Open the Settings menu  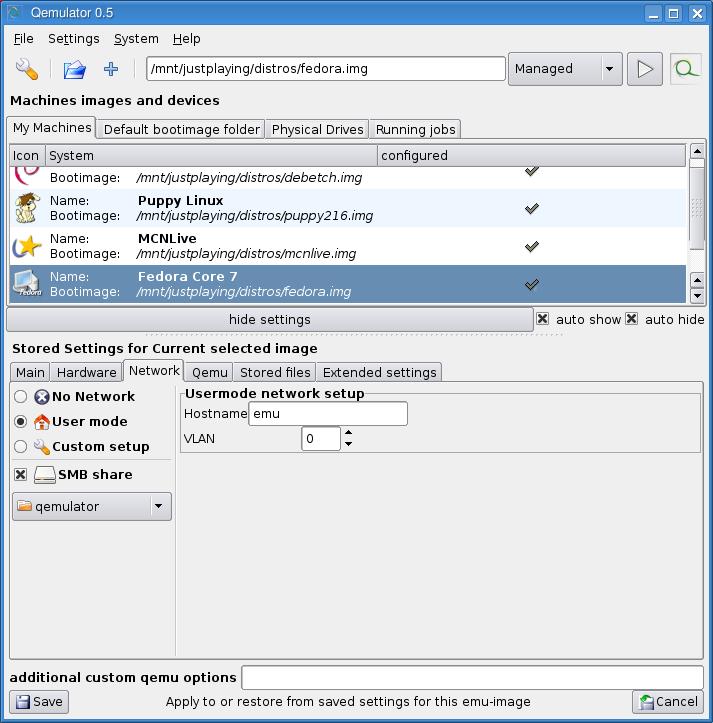point(74,39)
